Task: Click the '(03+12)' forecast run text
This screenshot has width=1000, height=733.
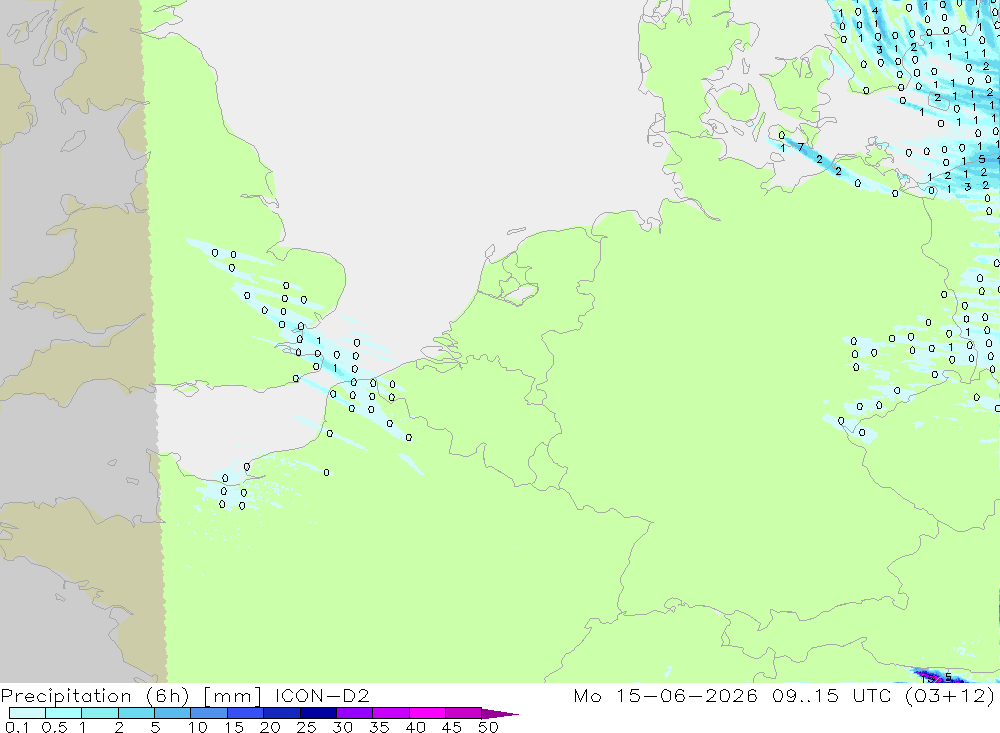Action: click(950, 696)
